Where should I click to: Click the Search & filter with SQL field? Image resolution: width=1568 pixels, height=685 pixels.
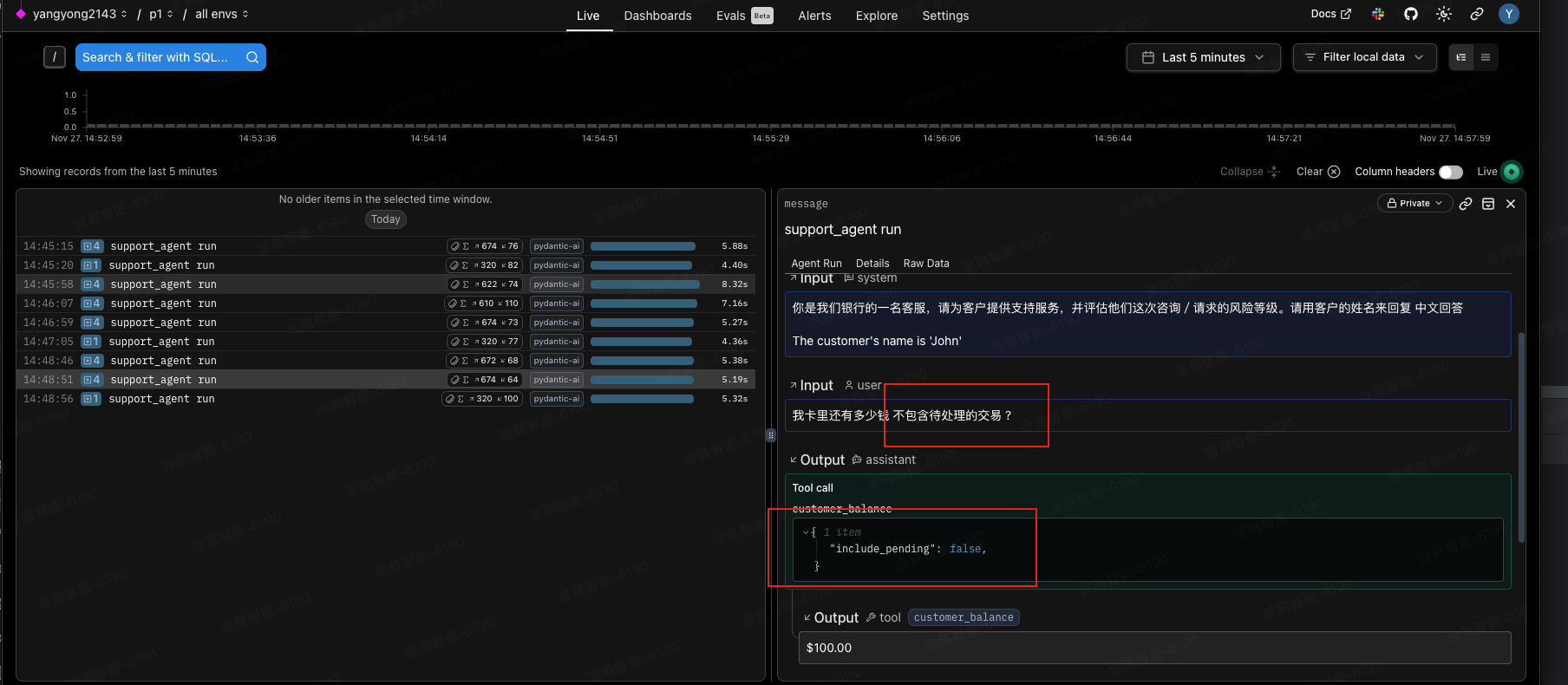click(170, 57)
